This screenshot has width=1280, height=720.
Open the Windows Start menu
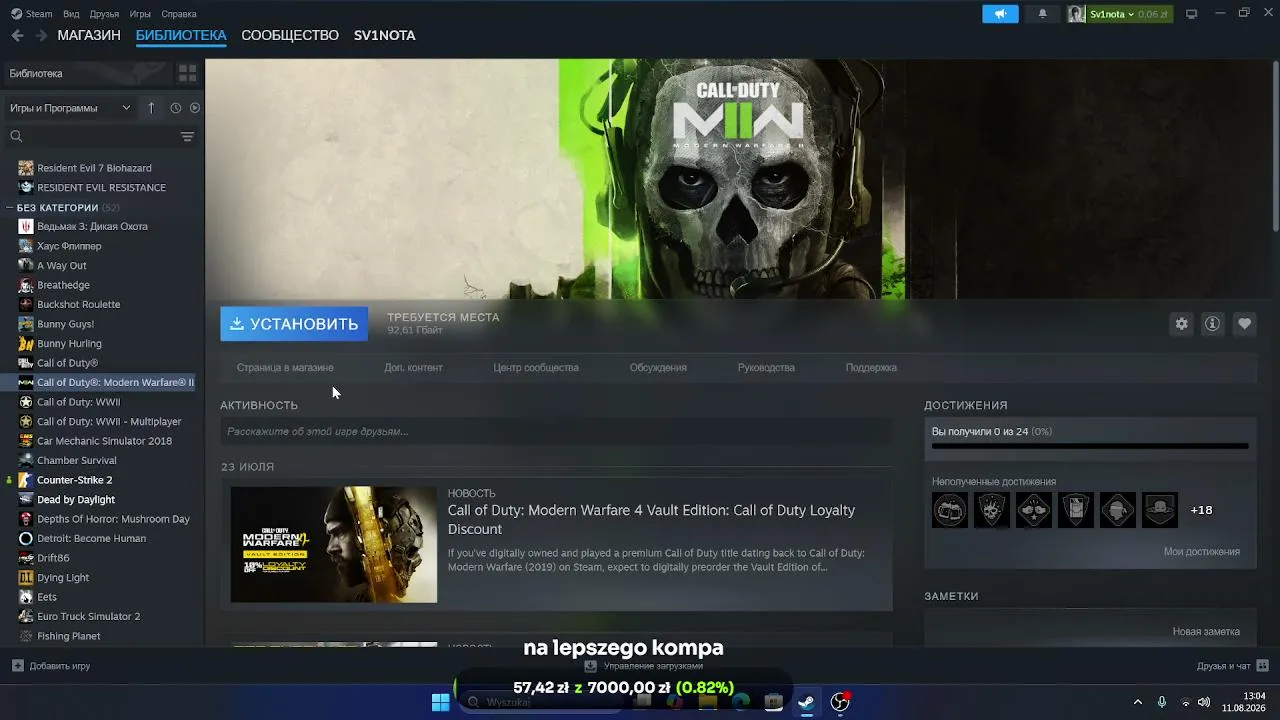(x=440, y=702)
